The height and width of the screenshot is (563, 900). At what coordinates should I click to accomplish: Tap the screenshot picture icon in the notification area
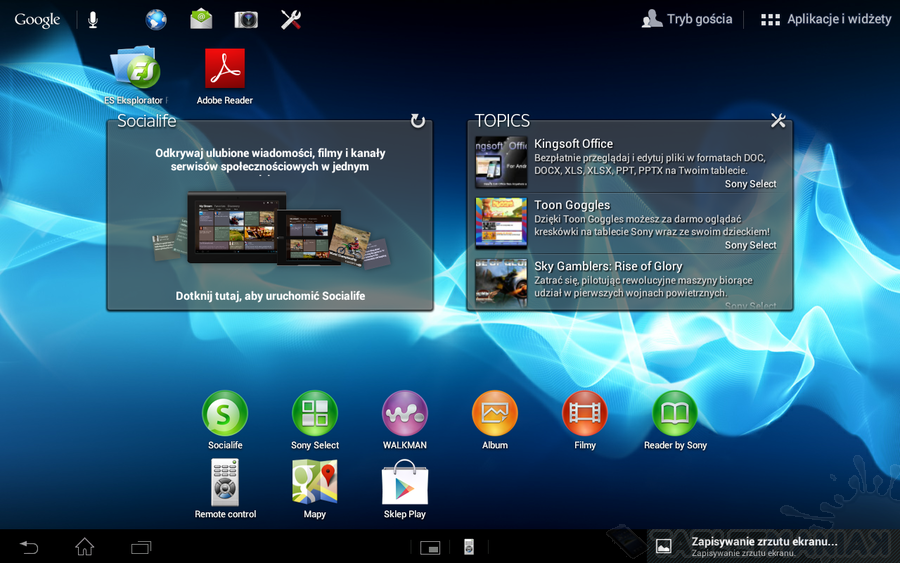(664, 546)
